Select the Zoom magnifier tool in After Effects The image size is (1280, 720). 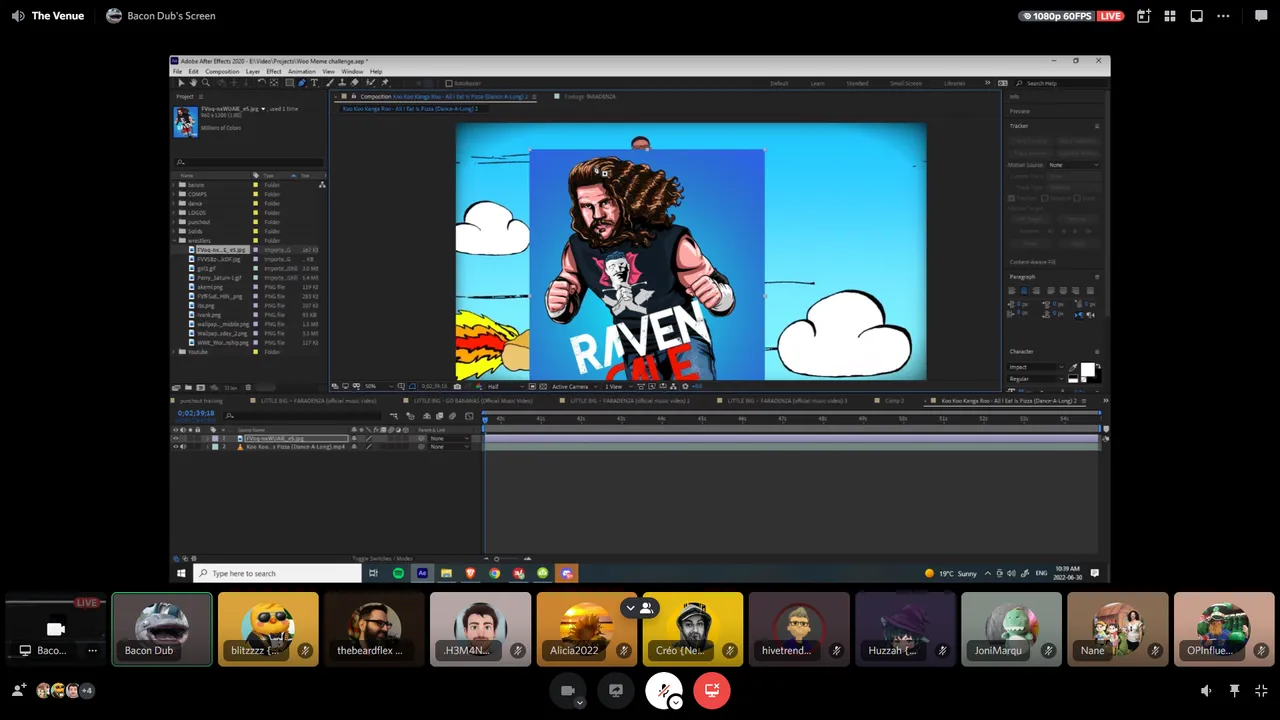tap(206, 83)
